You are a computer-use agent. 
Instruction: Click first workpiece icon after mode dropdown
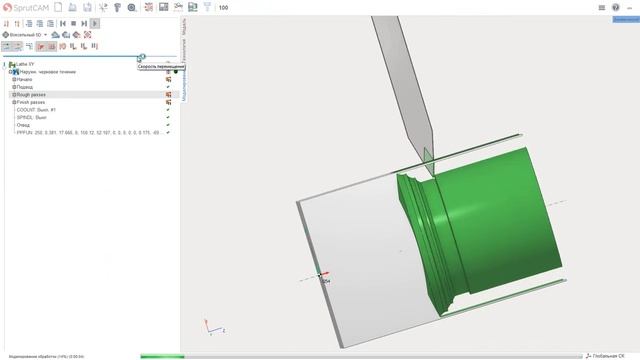coord(56,35)
